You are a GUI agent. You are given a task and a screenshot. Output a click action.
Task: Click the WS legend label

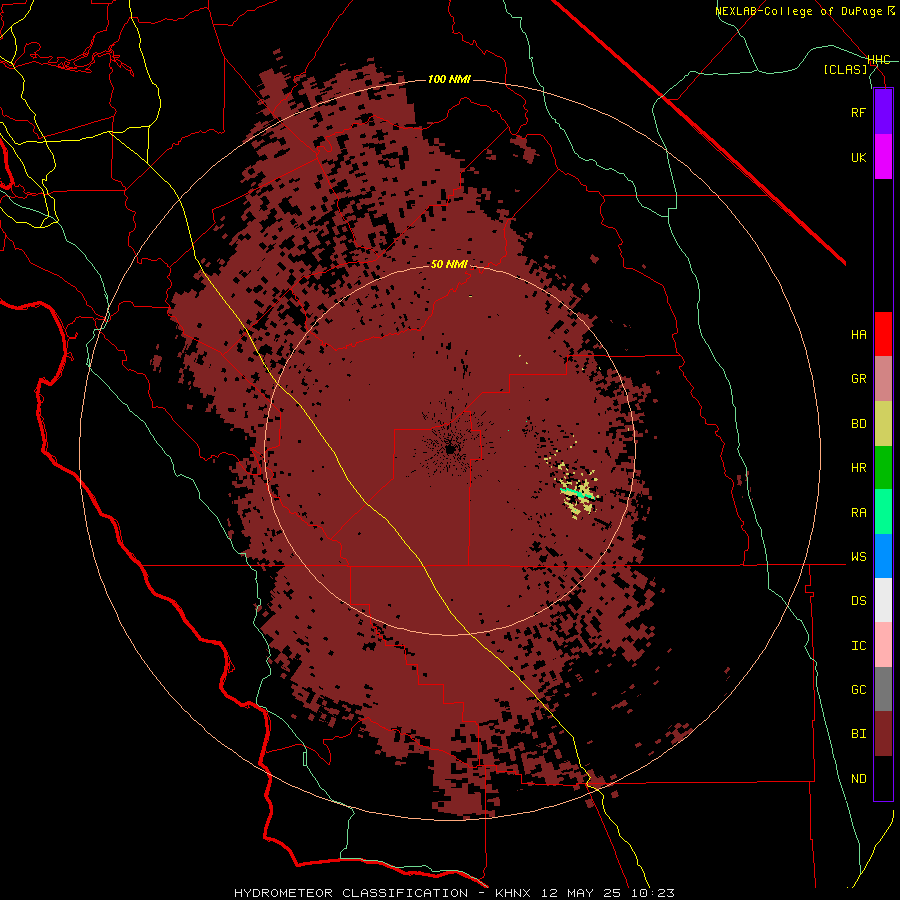pyautogui.click(x=858, y=557)
